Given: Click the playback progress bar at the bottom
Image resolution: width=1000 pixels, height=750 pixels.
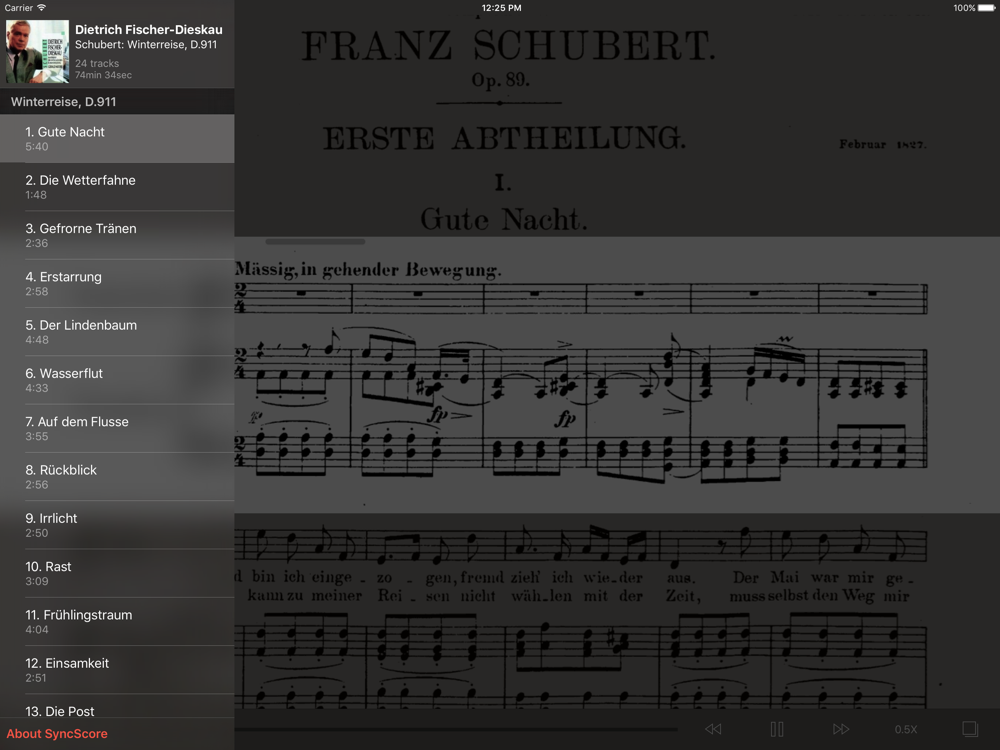Looking at the screenshot, I should [x=456, y=729].
